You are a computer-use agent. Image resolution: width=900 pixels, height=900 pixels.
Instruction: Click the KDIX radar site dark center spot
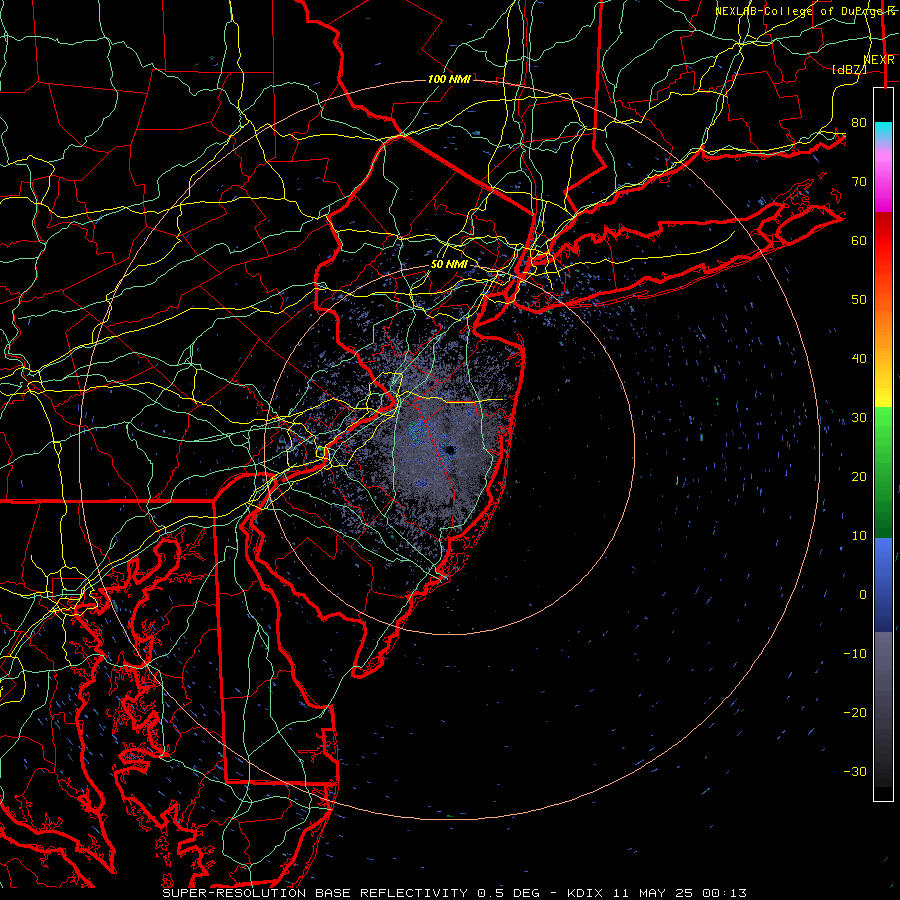pyautogui.click(x=449, y=451)
